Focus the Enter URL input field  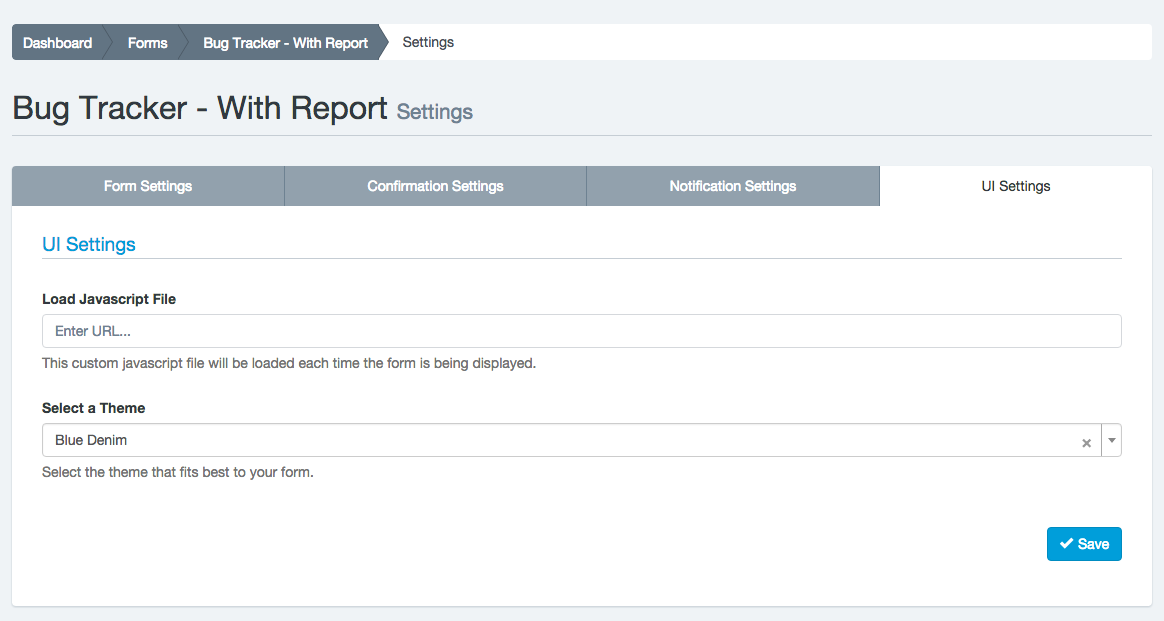coord(580,331)
